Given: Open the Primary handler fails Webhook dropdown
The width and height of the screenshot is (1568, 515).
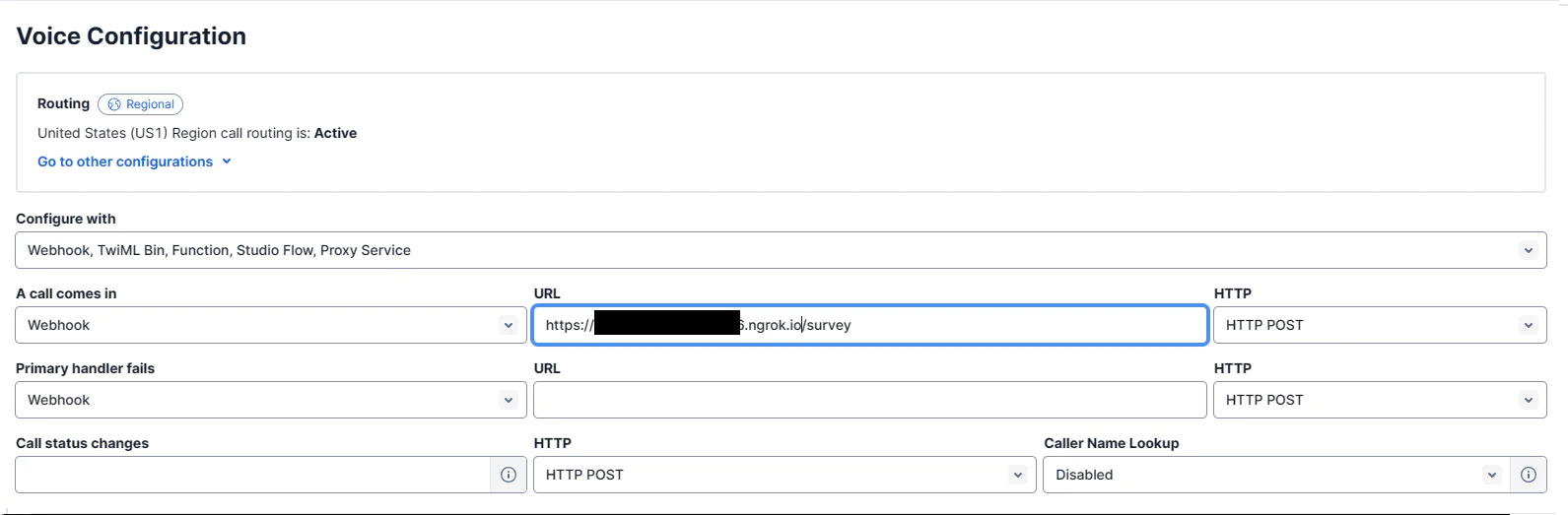Looking at the screenshot, I should tap(271, 400).
